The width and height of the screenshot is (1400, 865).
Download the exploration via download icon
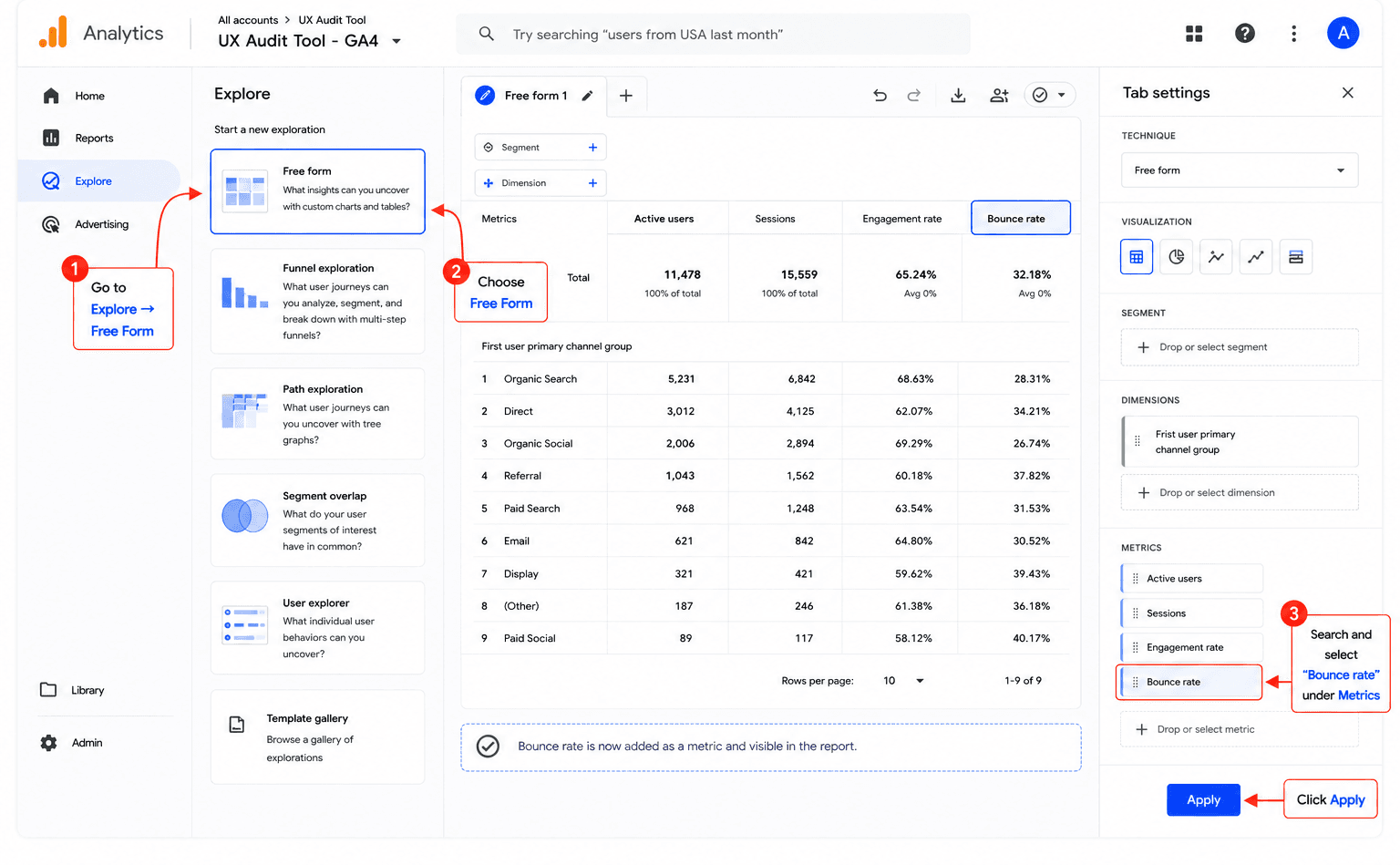pos(958,95)
